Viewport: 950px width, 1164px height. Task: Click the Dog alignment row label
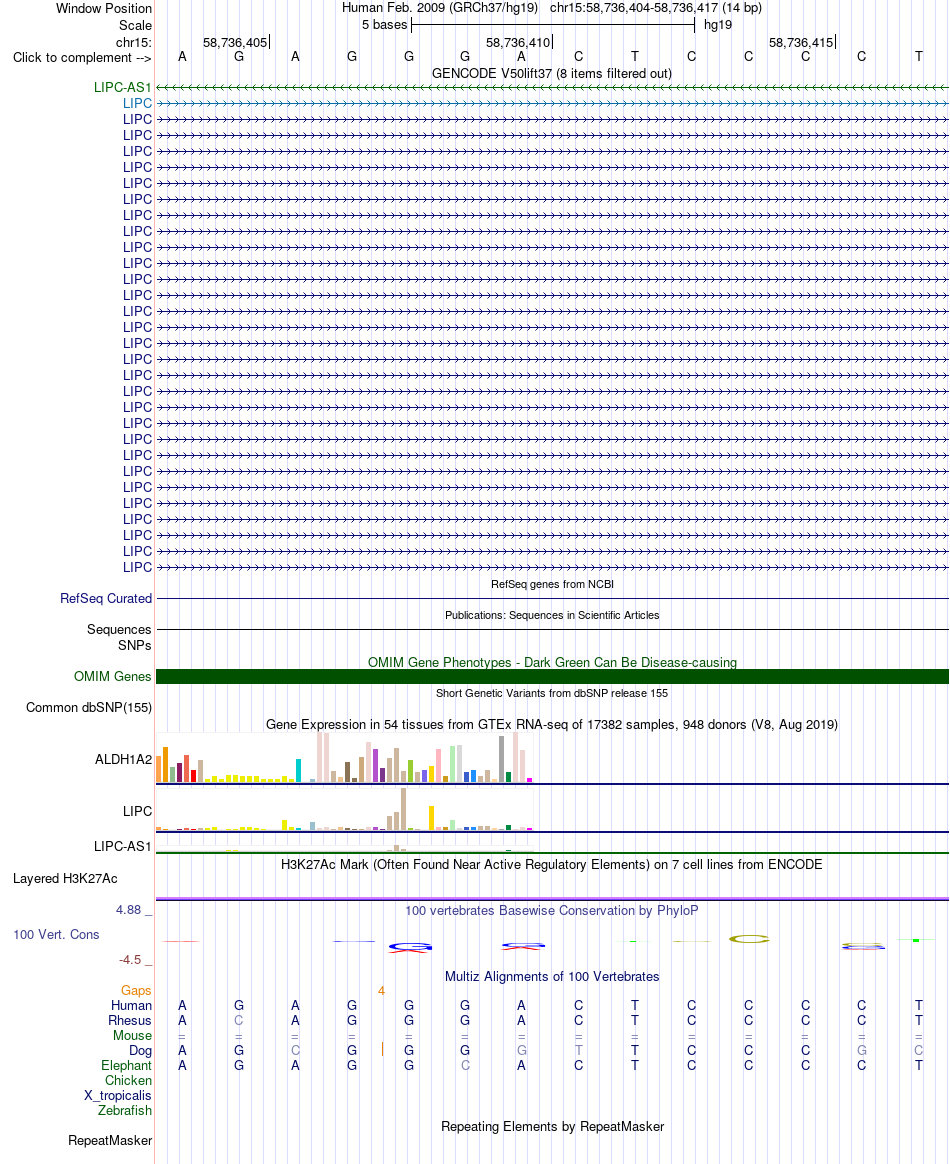pos(140,1050)
